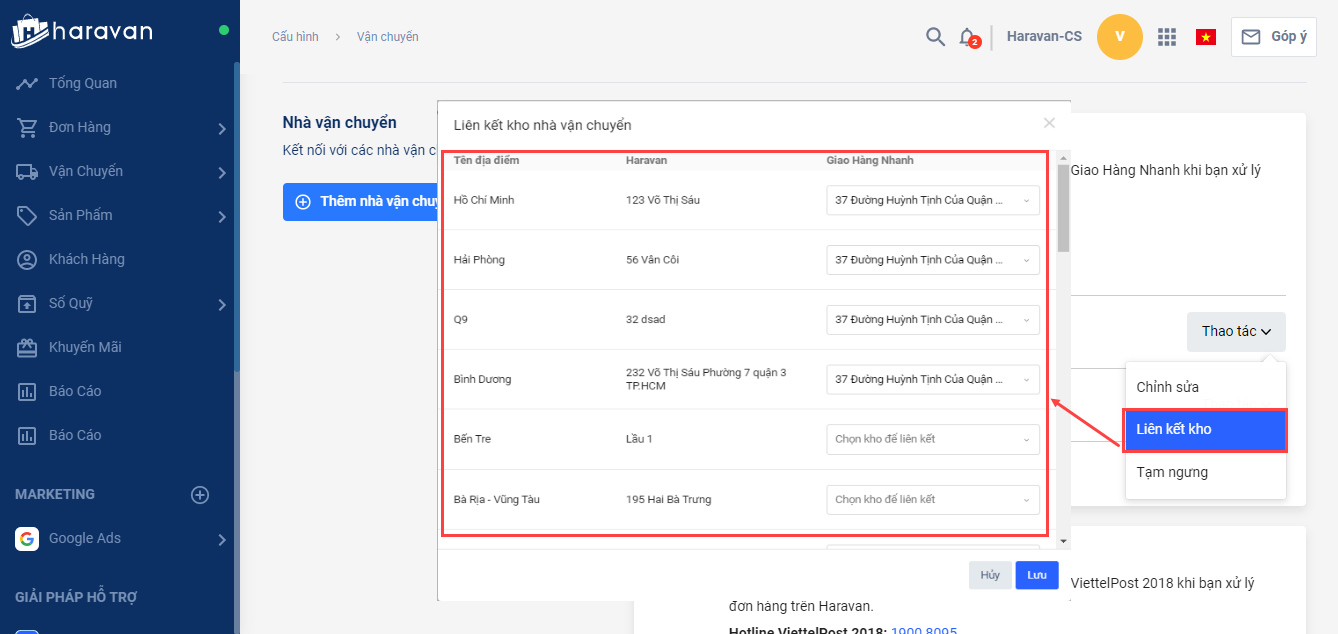This screenshot has height=634, width=1338.
Task: Open the notifications bell
Action: [x=967, y=37]
